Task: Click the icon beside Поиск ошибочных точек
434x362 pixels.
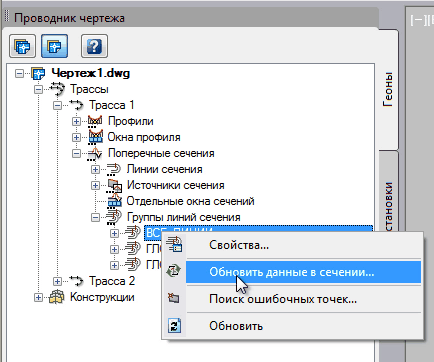Action: click(x=174, y=298)
